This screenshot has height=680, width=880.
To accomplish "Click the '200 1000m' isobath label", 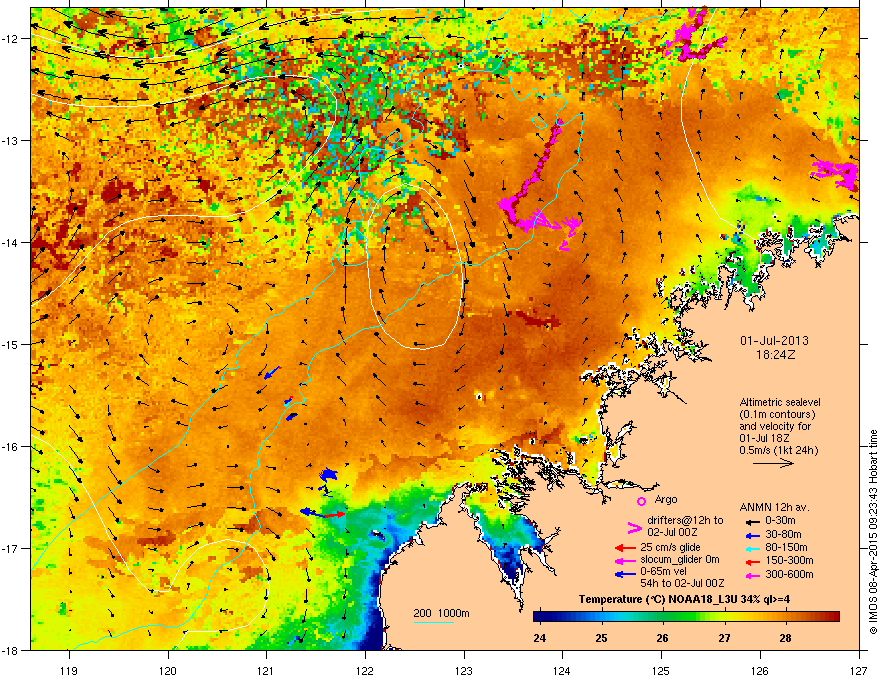I will click(441, 613).
